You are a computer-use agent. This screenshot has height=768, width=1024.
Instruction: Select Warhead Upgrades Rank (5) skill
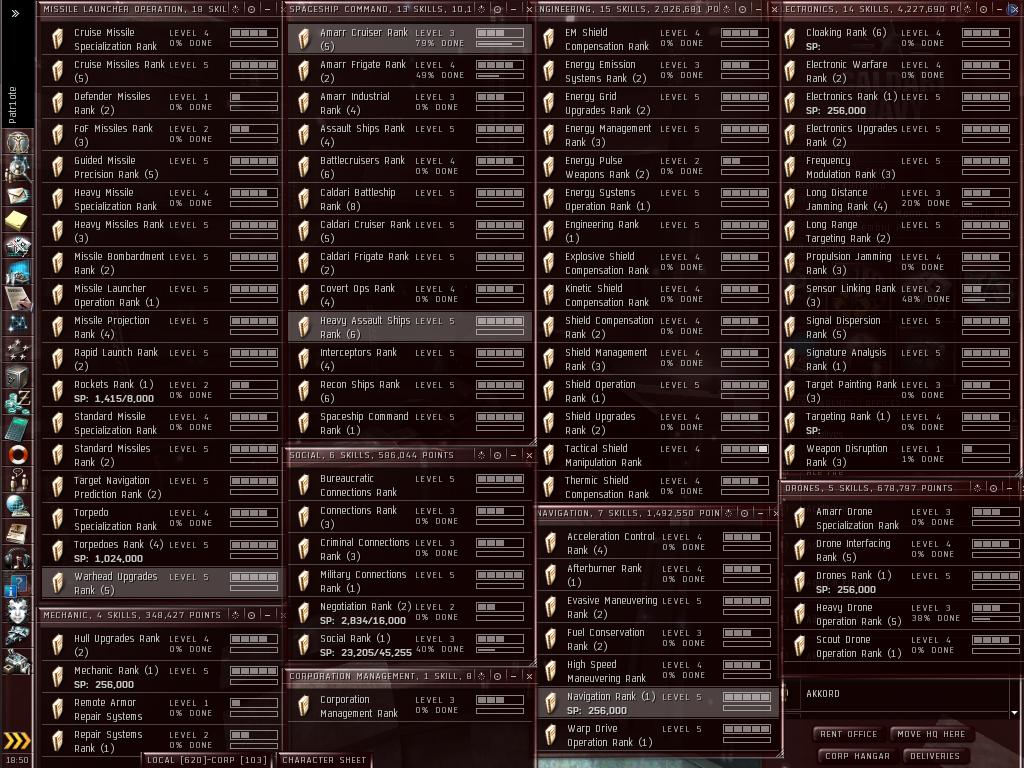[161, 583]
